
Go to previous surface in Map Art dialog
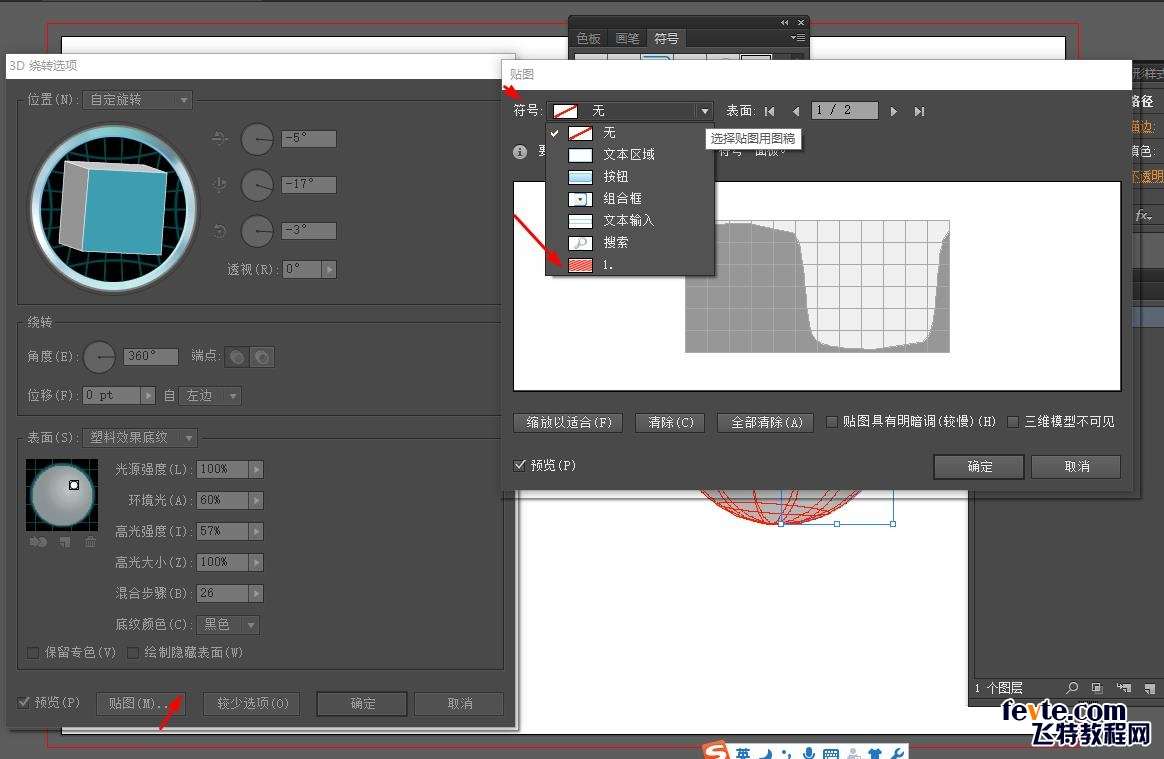click(x=796, y=111)
